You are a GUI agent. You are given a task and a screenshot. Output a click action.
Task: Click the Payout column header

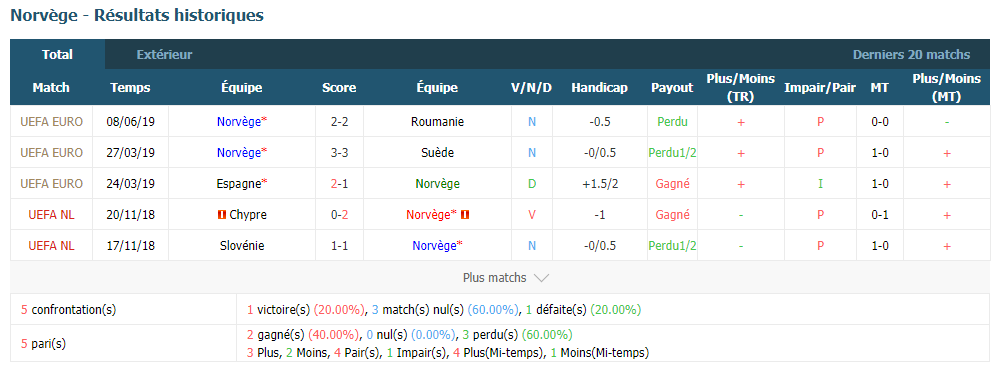[x=672, y=88]
